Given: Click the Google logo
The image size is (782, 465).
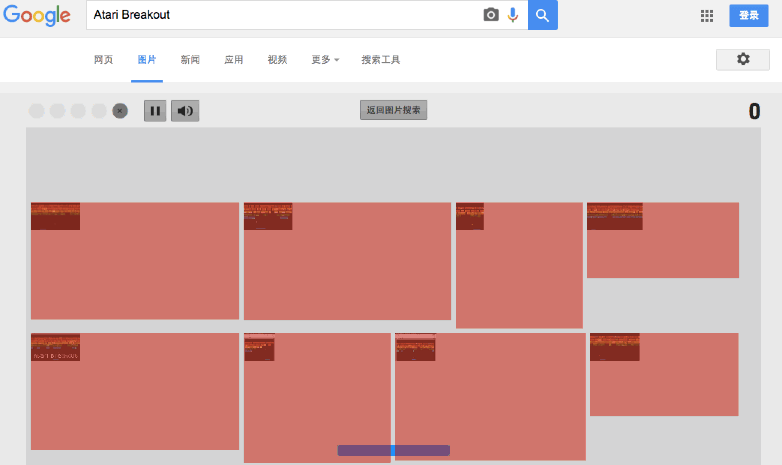Looking at the screenshot, I should [x=37, y=15].
